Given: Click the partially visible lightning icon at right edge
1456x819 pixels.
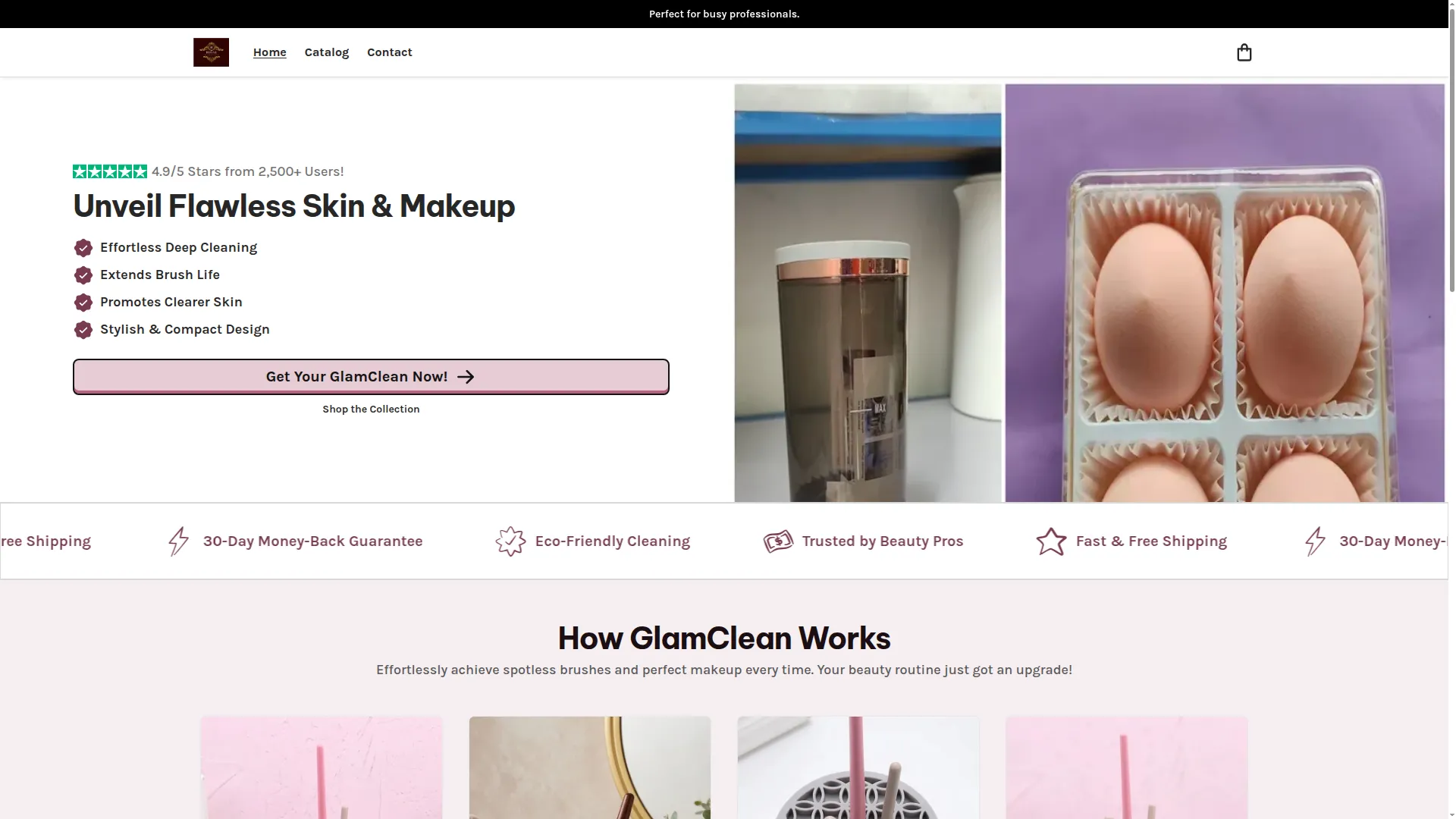Looking at the screenshot, I should (1316, 541).
